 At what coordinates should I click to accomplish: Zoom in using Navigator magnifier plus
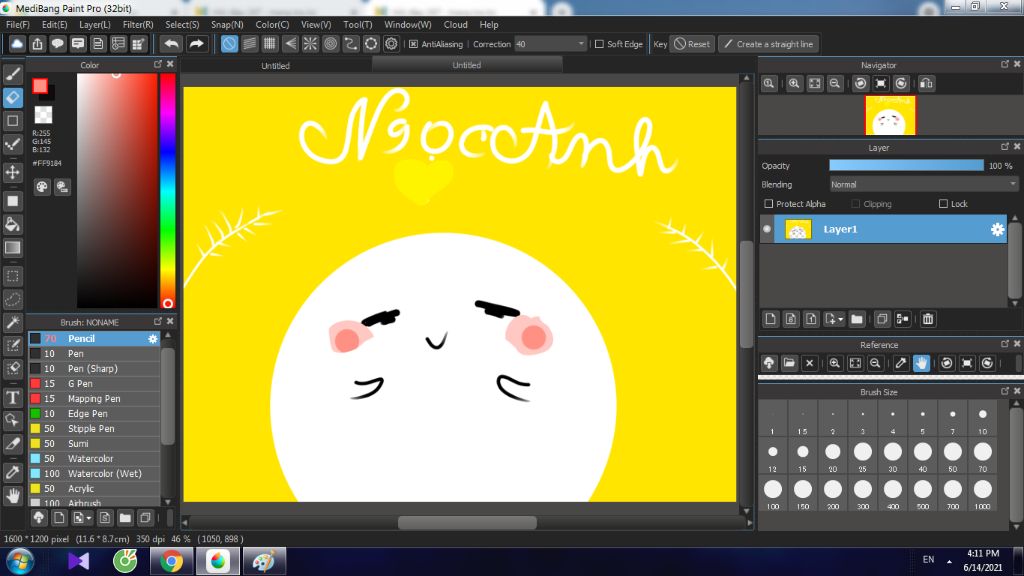pyautogui.click(x=794, y=84)
